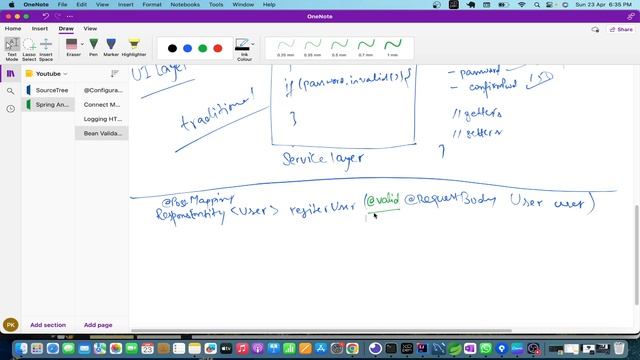
Task: Click the horizontal scrollbar below canvas
Action: pyautogui.click(x=321, y=331)
